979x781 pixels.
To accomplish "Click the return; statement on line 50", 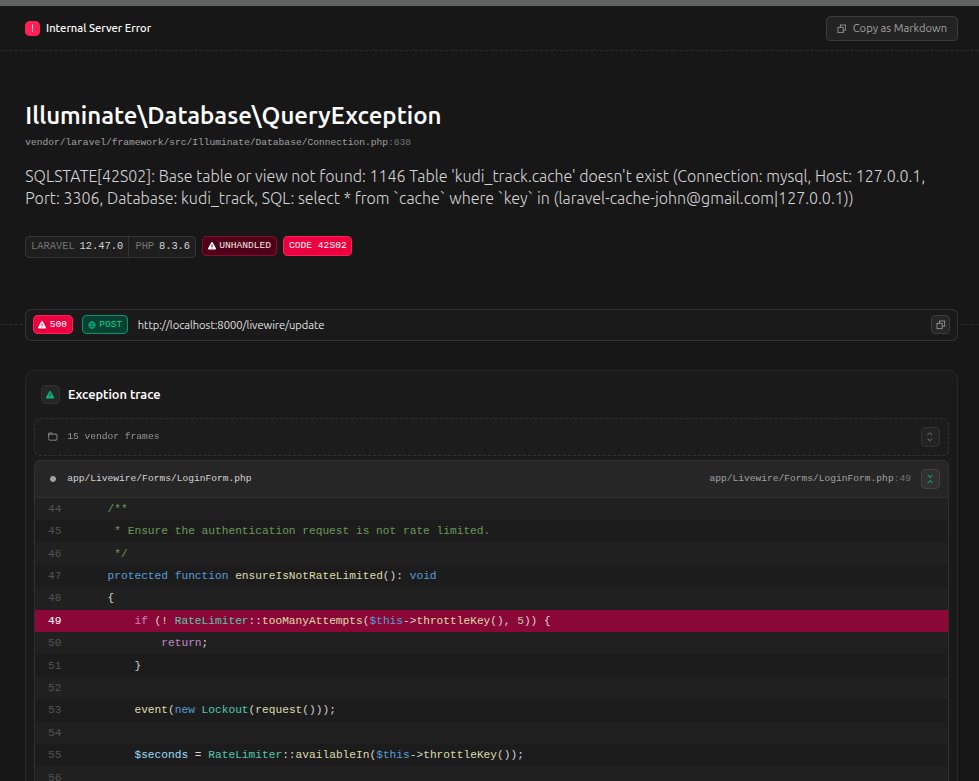I will point(184,642).
